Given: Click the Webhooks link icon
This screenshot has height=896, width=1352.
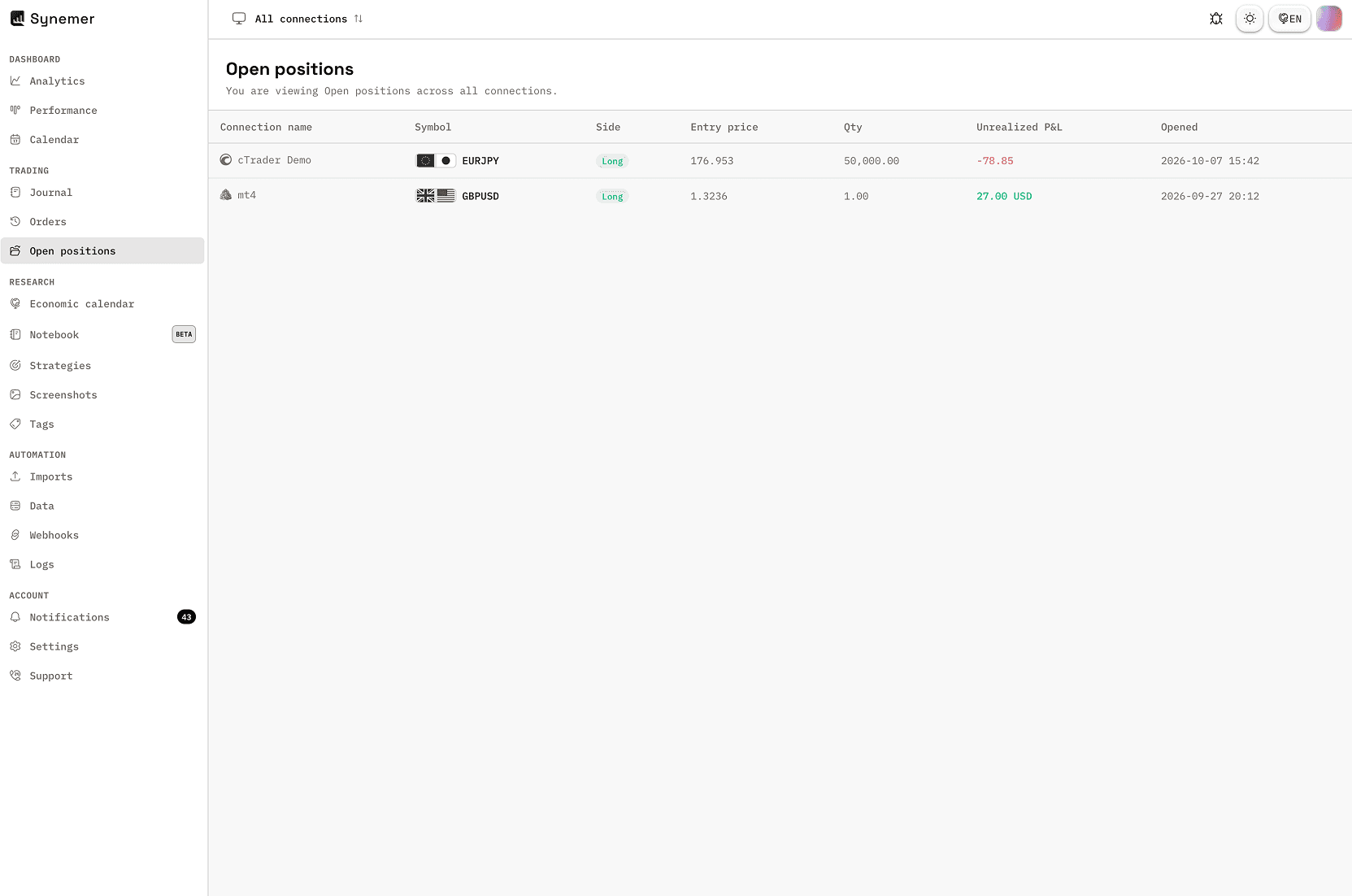Looking at the screenshot, I should (x=15, y=535).
